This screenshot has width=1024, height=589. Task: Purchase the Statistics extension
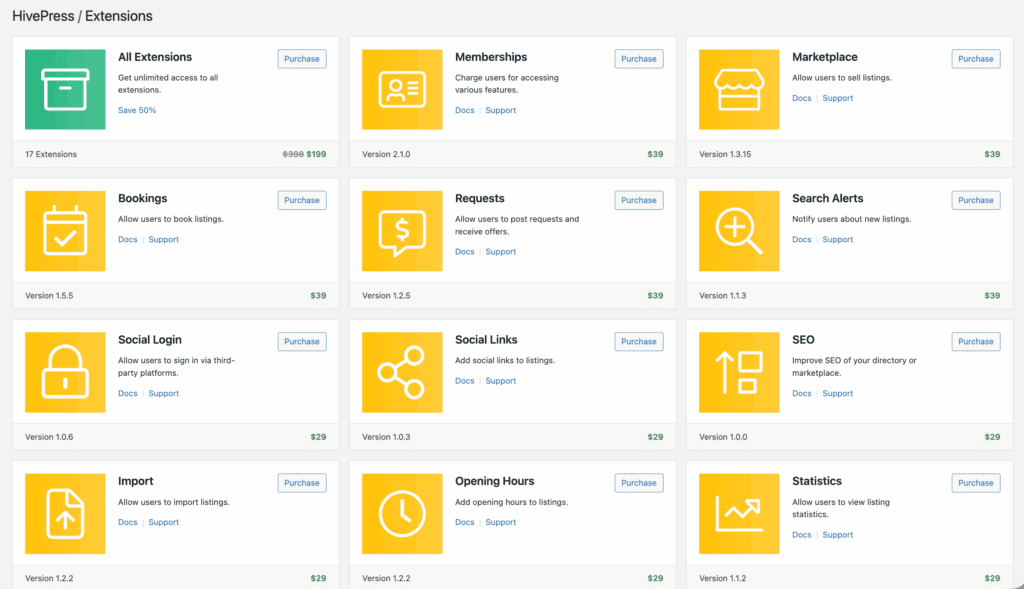(x=976, y=483)
